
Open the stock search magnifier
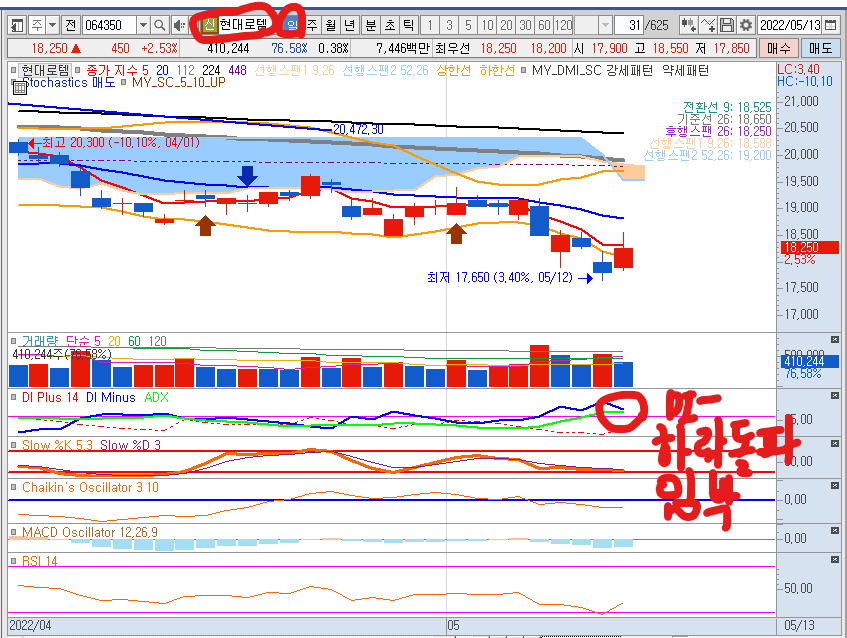[159, 25]
